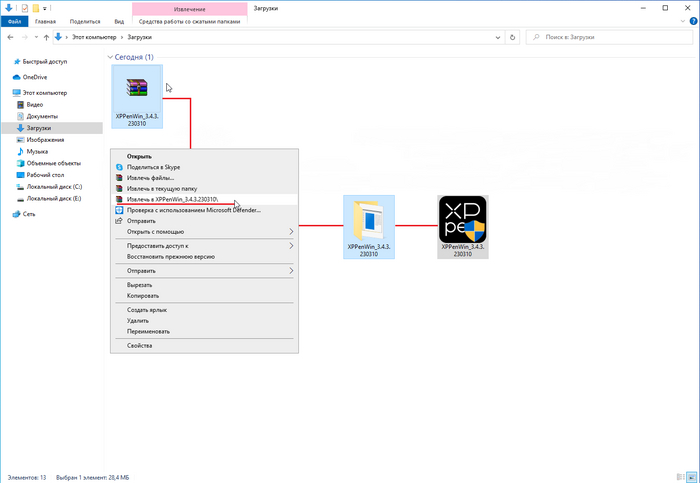Click quick access Properties checkmark icon
Screen dimensions: 700x483
[x=25, y=8]
